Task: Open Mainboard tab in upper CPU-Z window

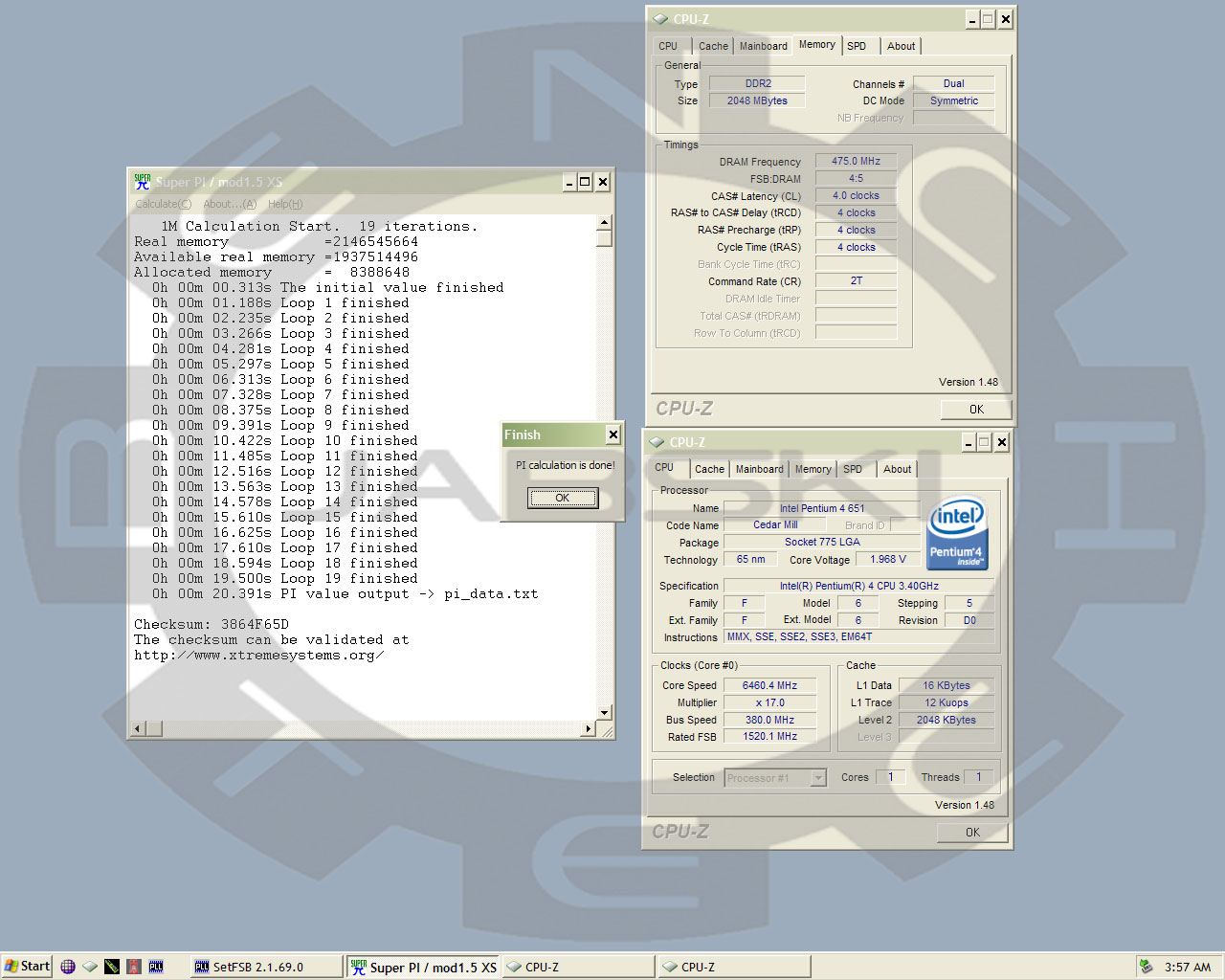Action: coord(764,46)
